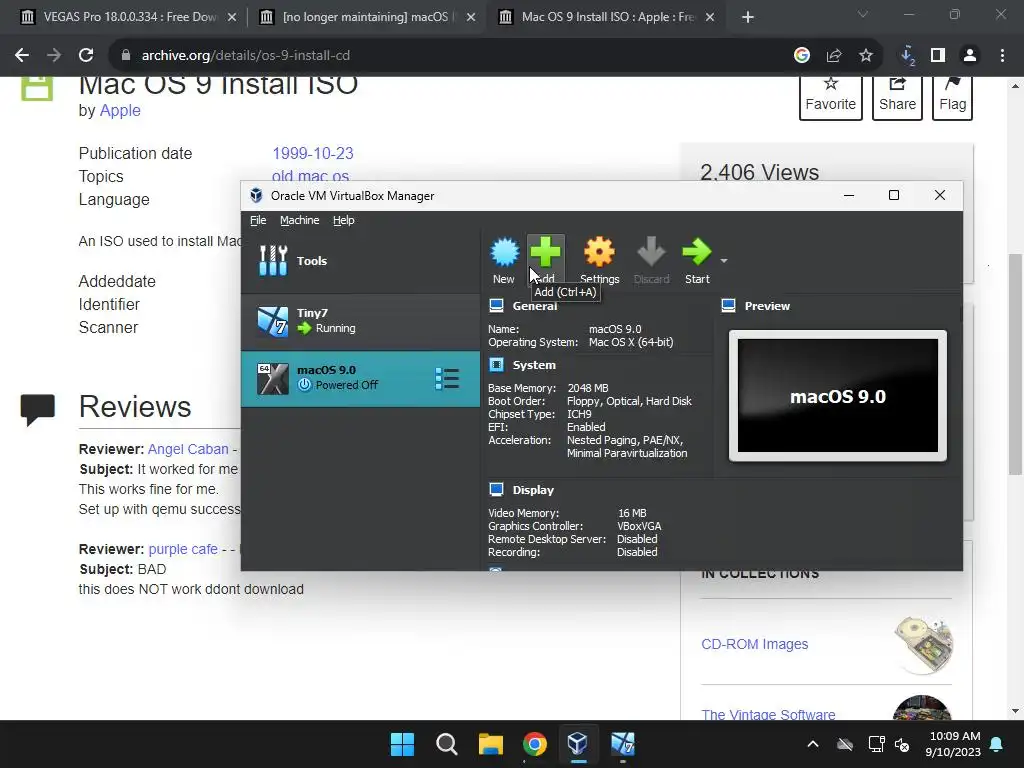Image resolution: width=1024 pixels, height=768 pixels.
Task: Click the VirtualBox taskbar icon
Action: (578, 744)
